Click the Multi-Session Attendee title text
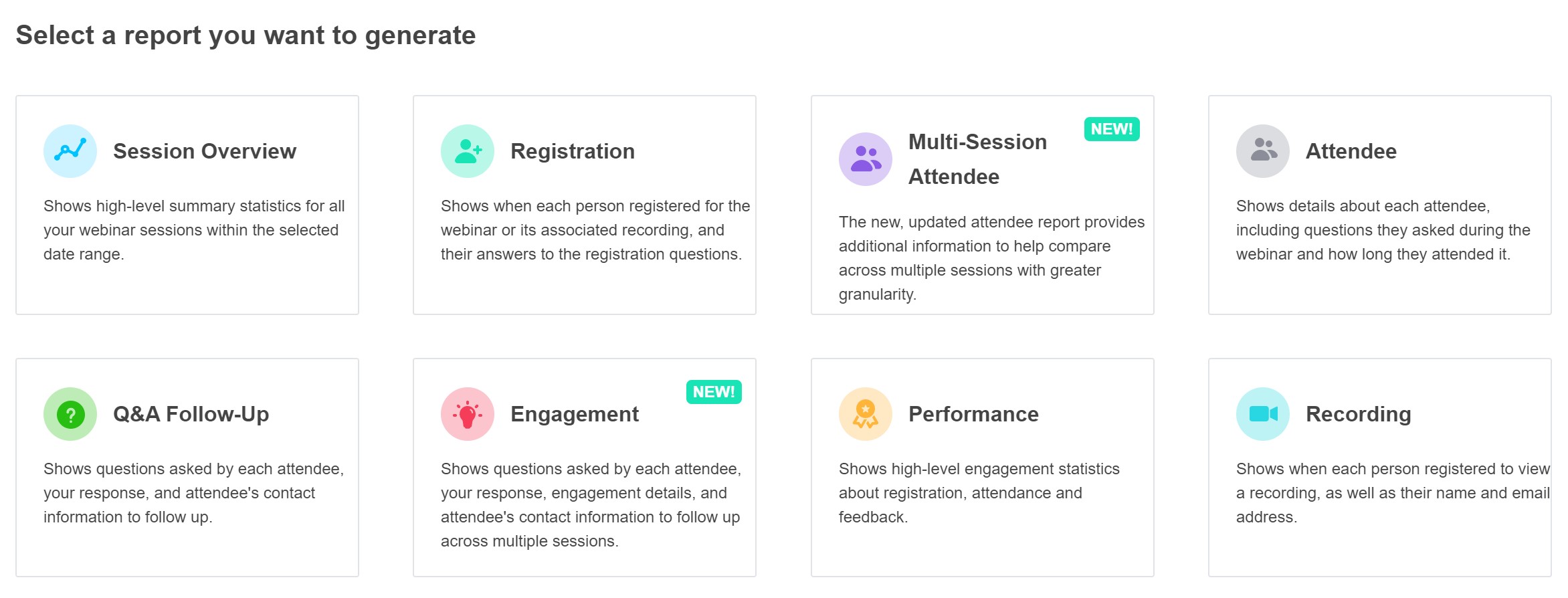This screenshot has height=598, width=1568. pyautogui.click(x=977, y=159)
